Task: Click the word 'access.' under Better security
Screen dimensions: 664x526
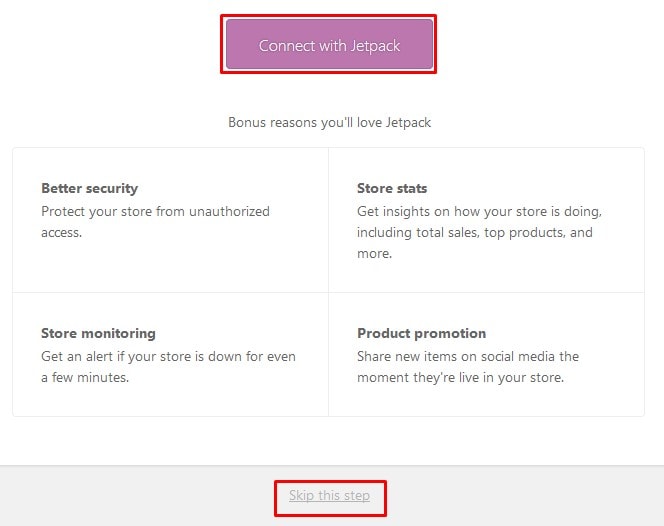Action: click(62, 232)
